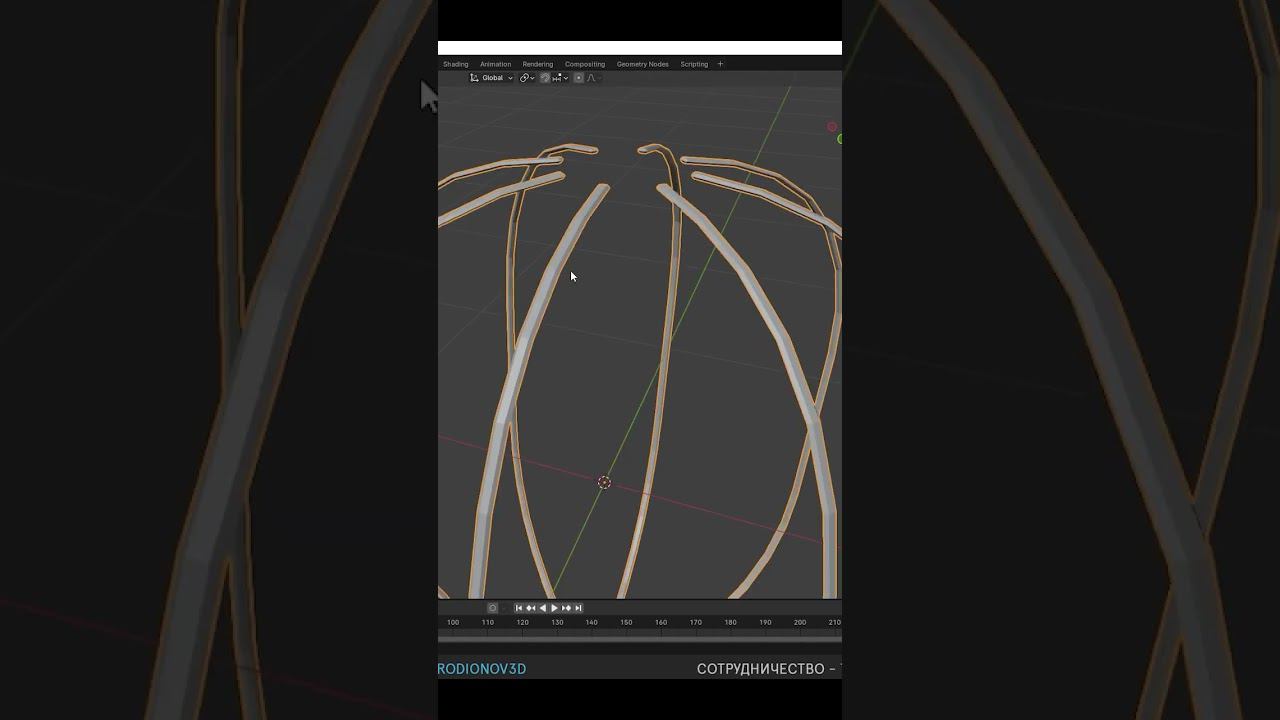Toggle proportional editing
The image size is (1280, 720).
point(579,78)
